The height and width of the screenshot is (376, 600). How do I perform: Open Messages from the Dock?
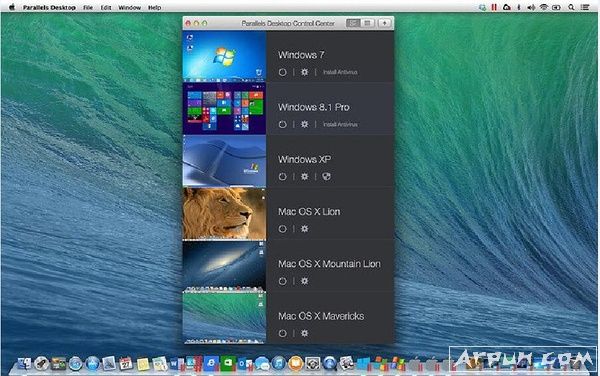click(x=262, y=363)
